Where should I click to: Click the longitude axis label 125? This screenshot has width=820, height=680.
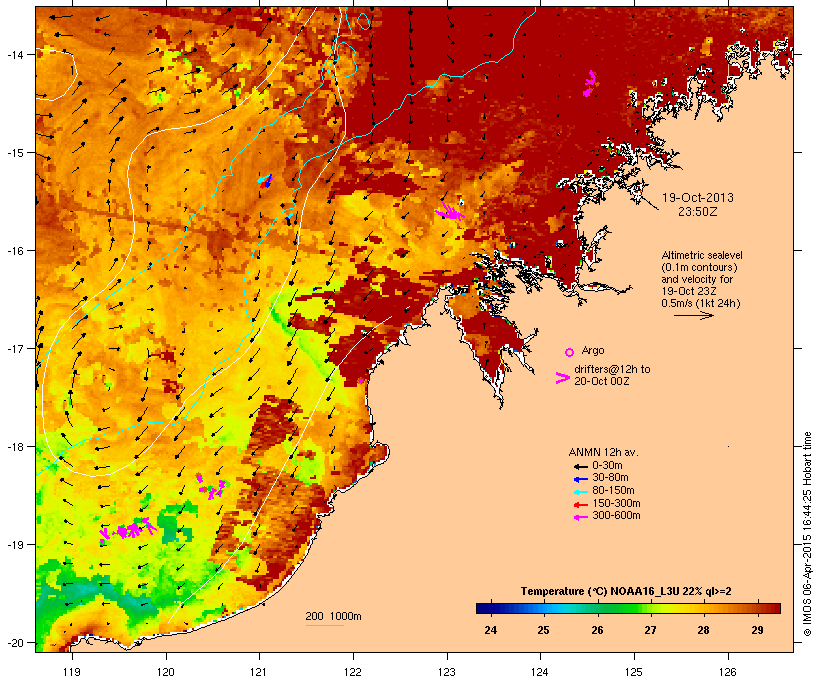tap(634, 672)
